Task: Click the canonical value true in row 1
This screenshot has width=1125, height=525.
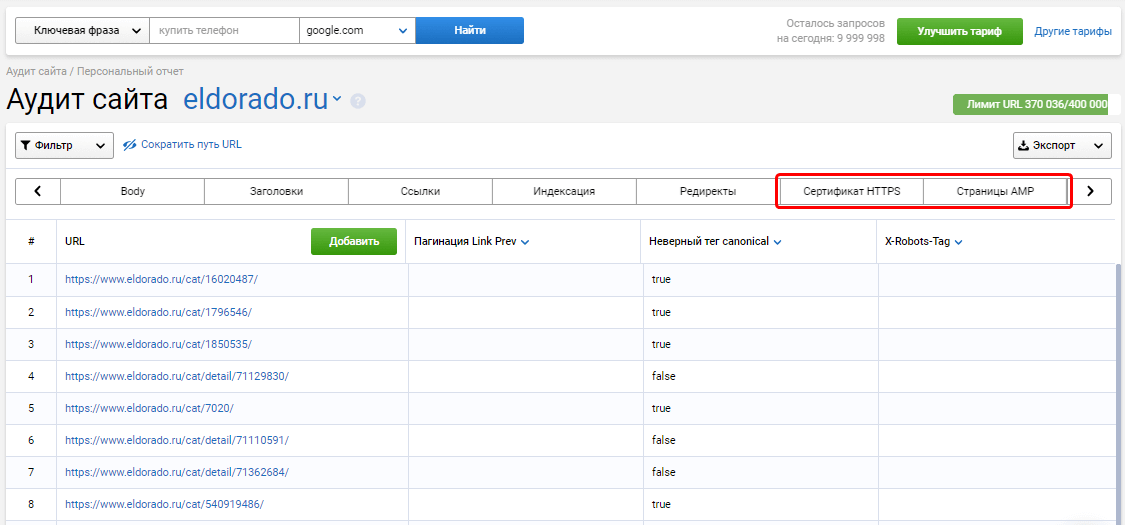Action: (661, 280)
